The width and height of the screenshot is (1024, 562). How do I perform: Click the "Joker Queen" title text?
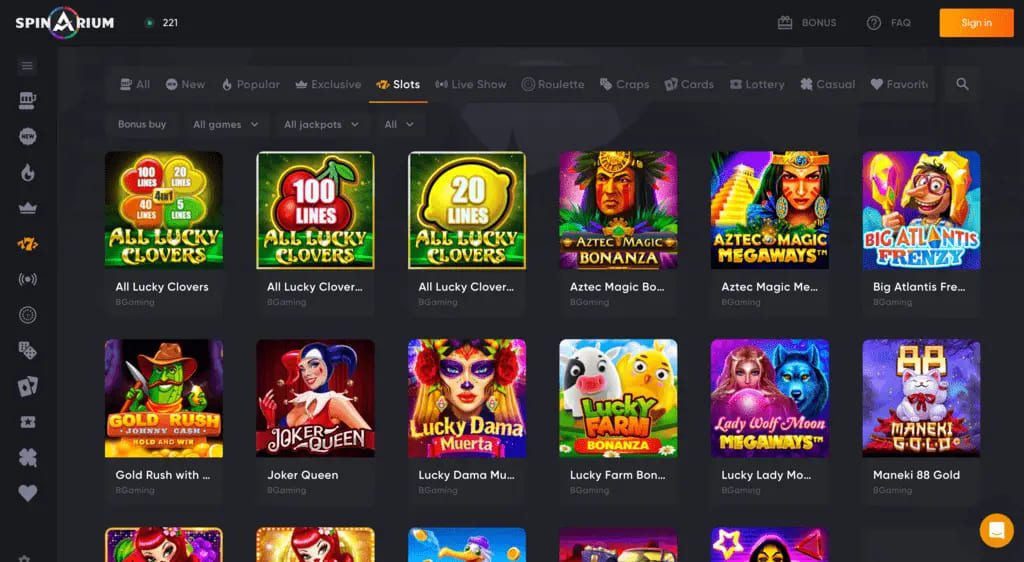(x=302, y=475)
